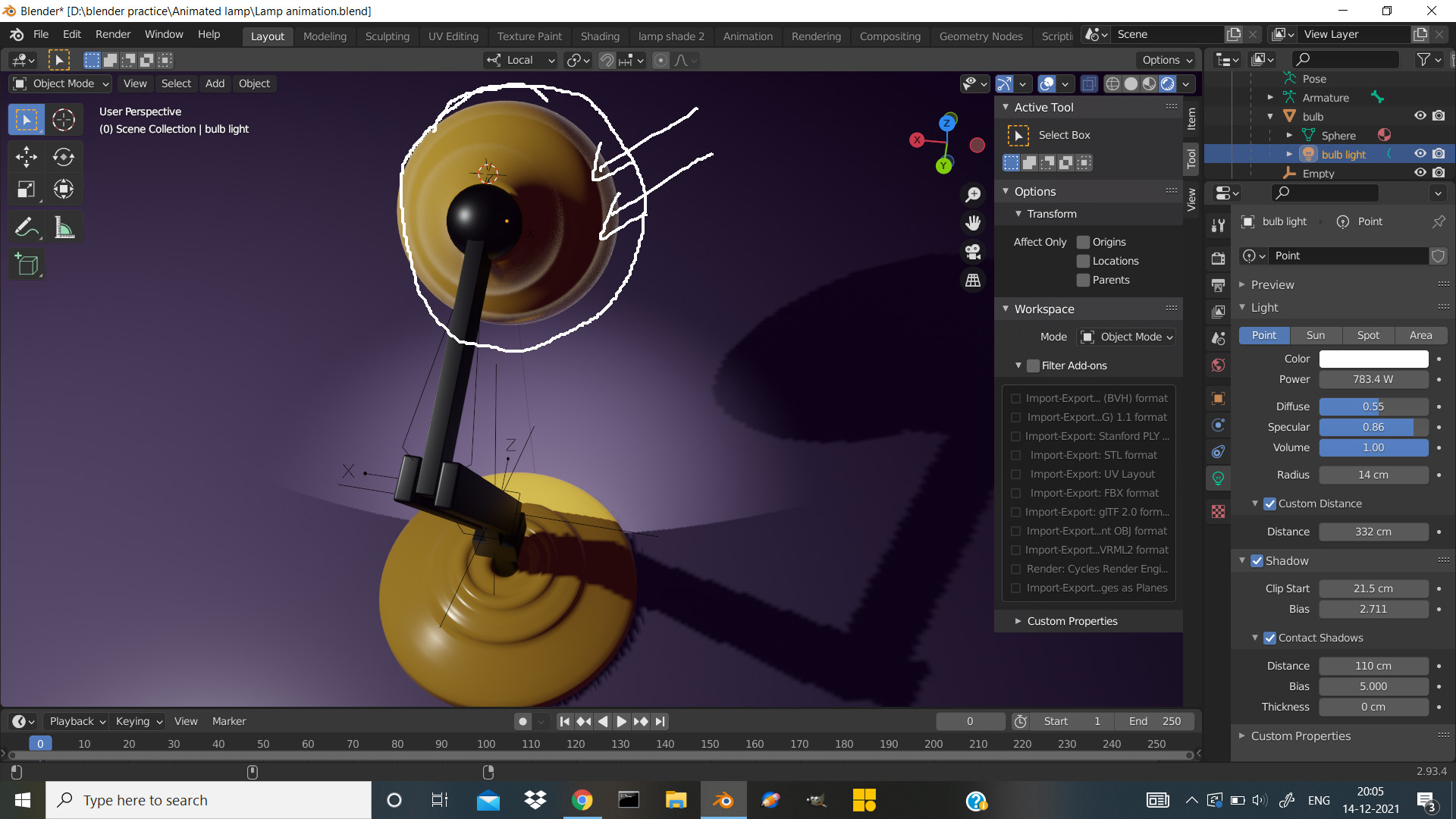Toggle camera view in viewport
1456x819 pixels.
coord(973,252)
